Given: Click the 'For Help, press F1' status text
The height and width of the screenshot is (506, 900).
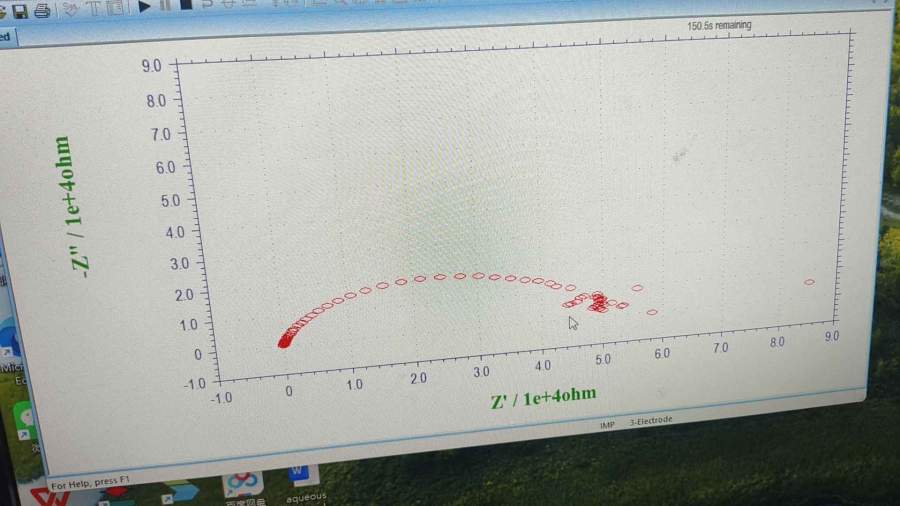Looking at the screenshot, I should (90, 483).
